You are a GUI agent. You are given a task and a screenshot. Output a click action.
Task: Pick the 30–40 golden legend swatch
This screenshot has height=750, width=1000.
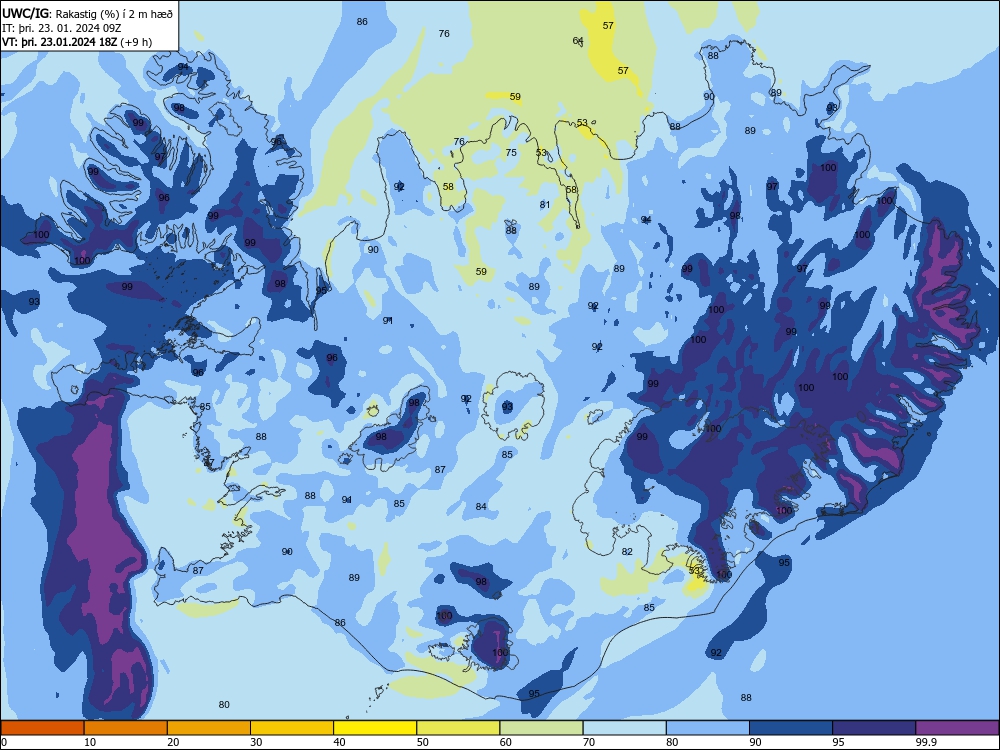click(292, 728)
